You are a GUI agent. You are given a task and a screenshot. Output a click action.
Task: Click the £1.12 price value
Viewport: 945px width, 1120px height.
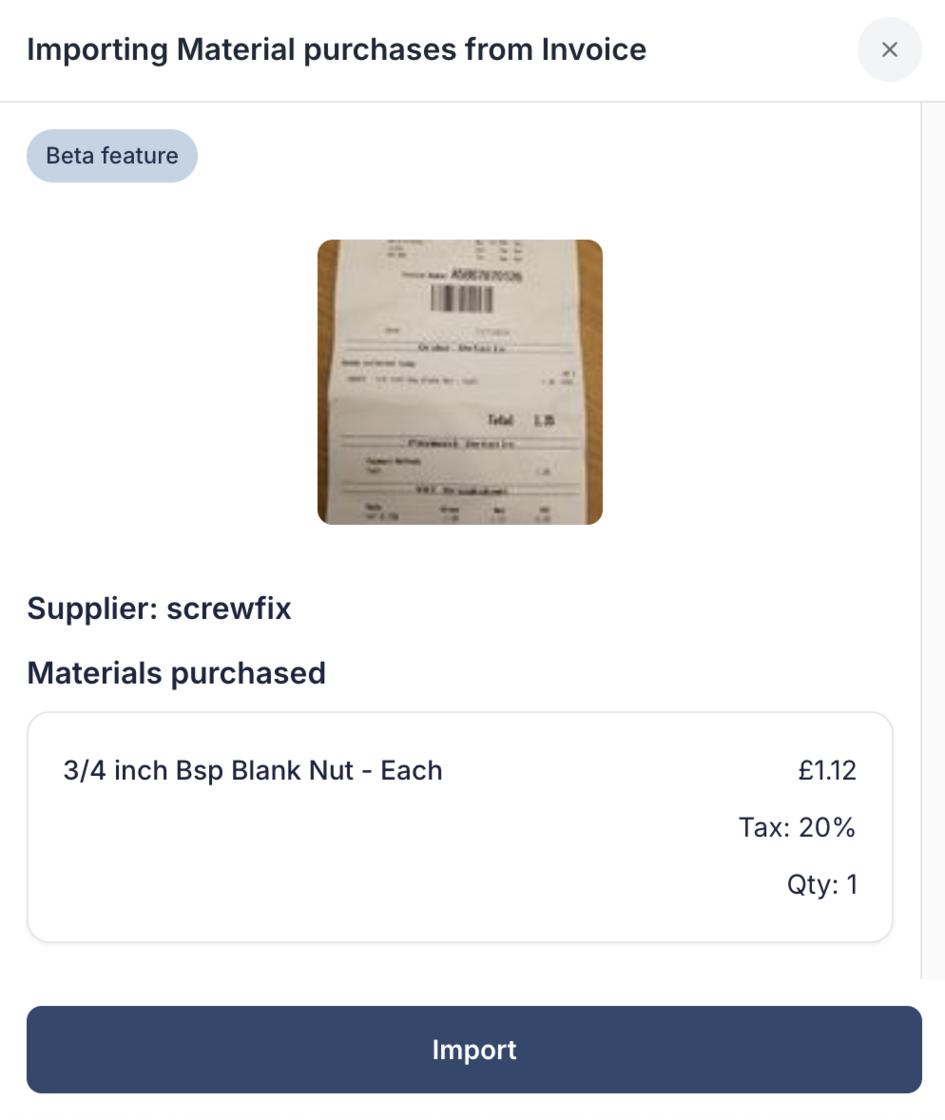(827, 770)
